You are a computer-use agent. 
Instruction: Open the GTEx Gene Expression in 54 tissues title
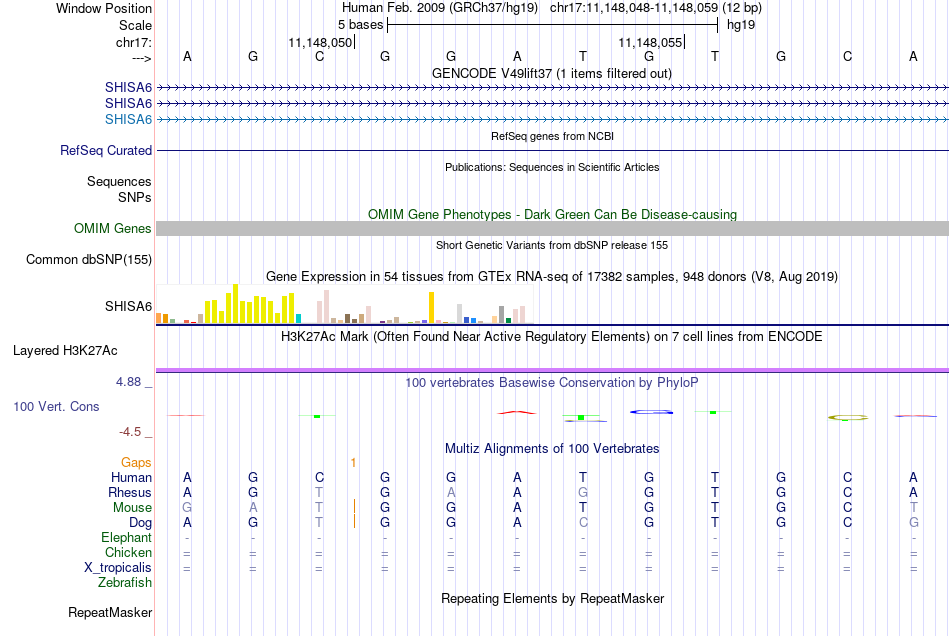point(552,277)
